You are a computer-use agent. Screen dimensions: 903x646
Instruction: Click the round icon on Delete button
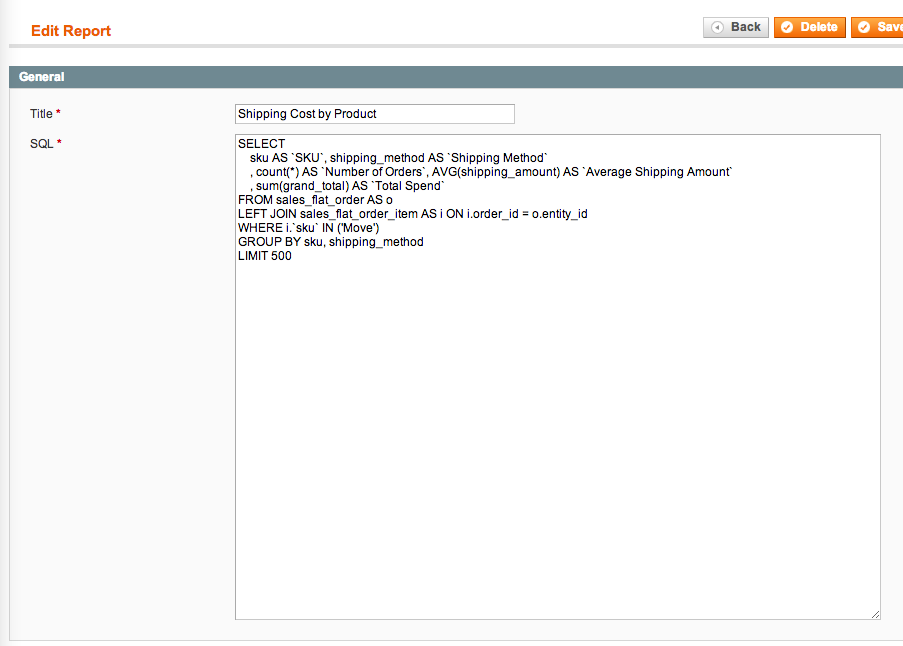pyautogui.click(x=787, y=28)
